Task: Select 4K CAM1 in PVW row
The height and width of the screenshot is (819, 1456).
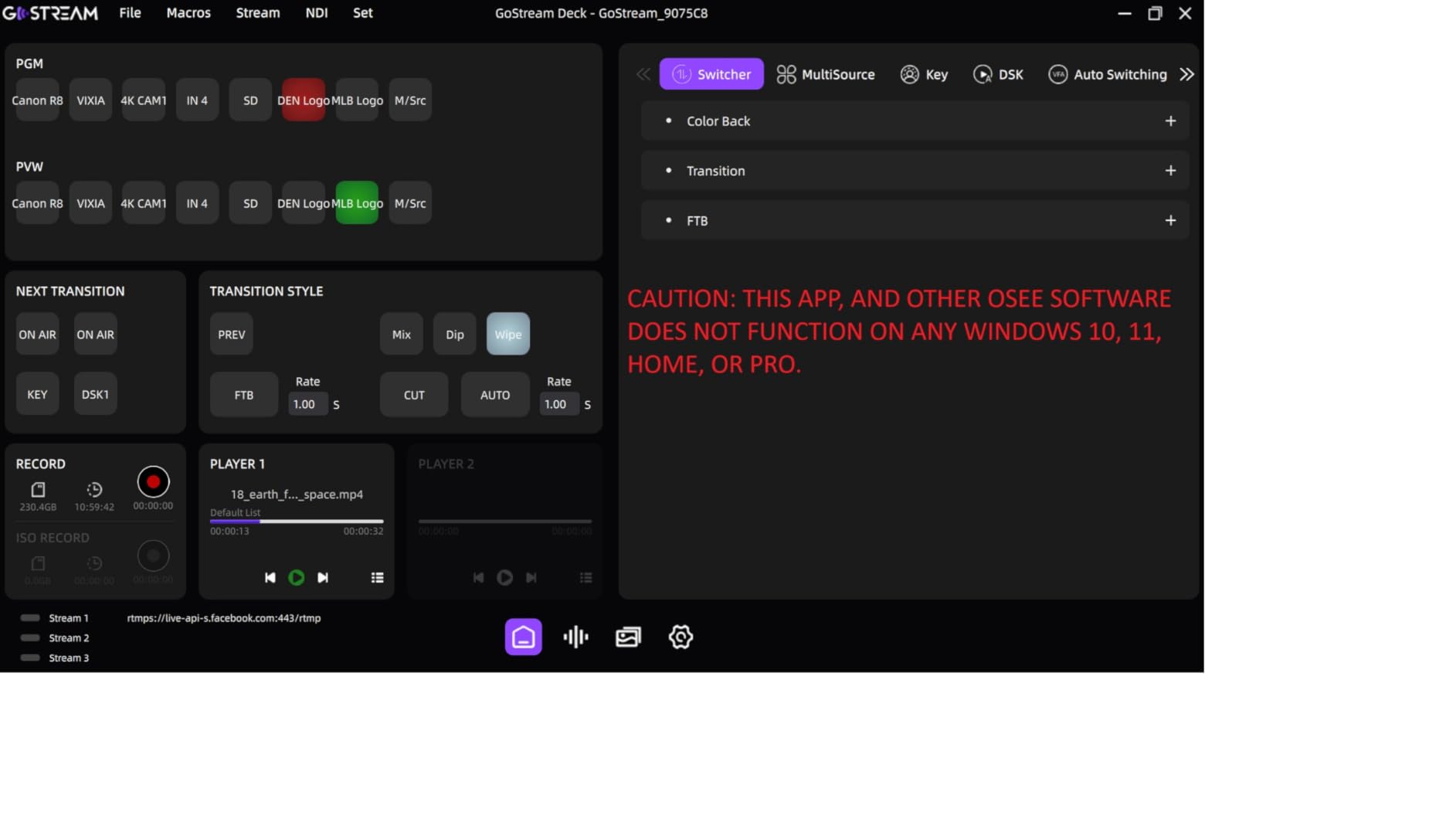Action: pos(144,203)
